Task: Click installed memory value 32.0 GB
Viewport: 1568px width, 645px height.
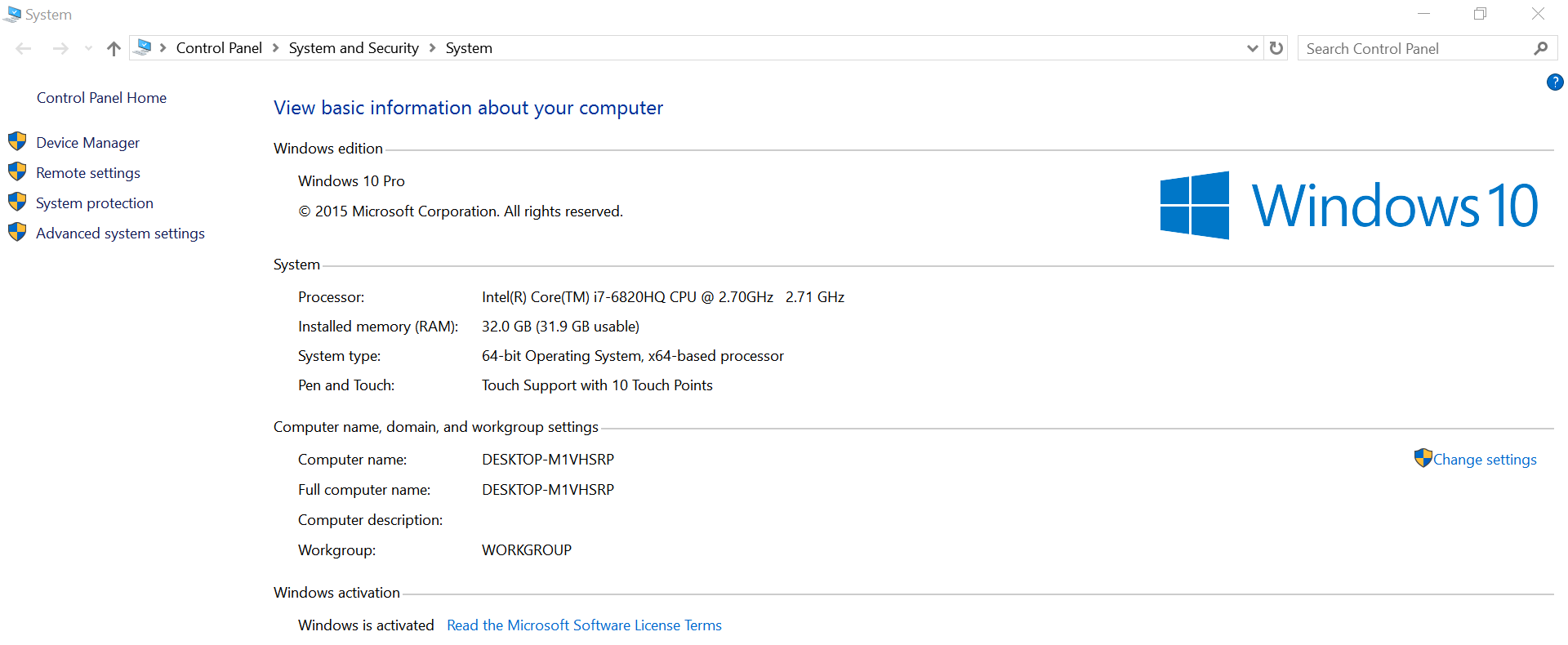Action: tap(560, 327)
